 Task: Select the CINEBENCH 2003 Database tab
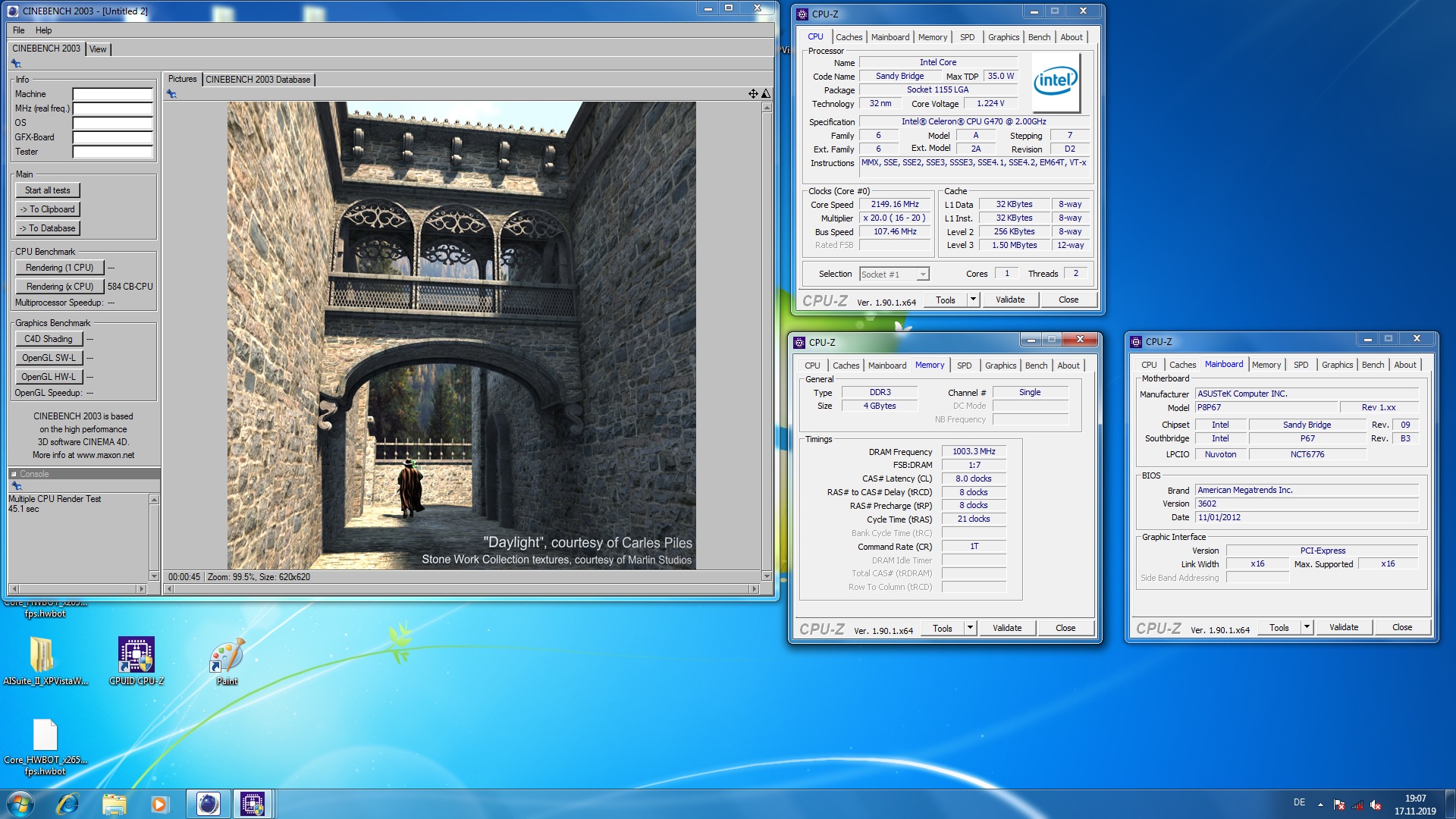(258, 80)
